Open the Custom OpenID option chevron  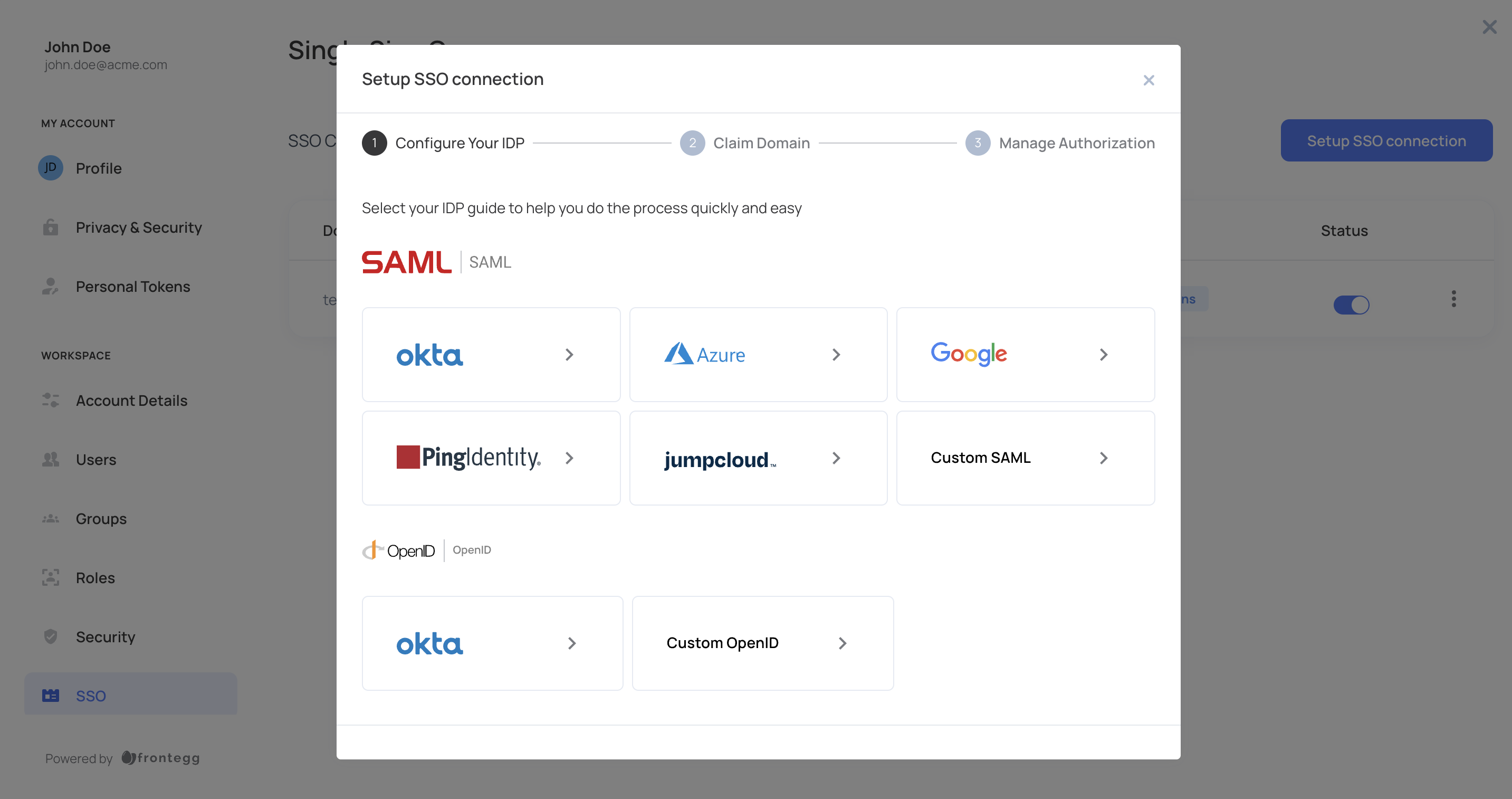point(843,643)
